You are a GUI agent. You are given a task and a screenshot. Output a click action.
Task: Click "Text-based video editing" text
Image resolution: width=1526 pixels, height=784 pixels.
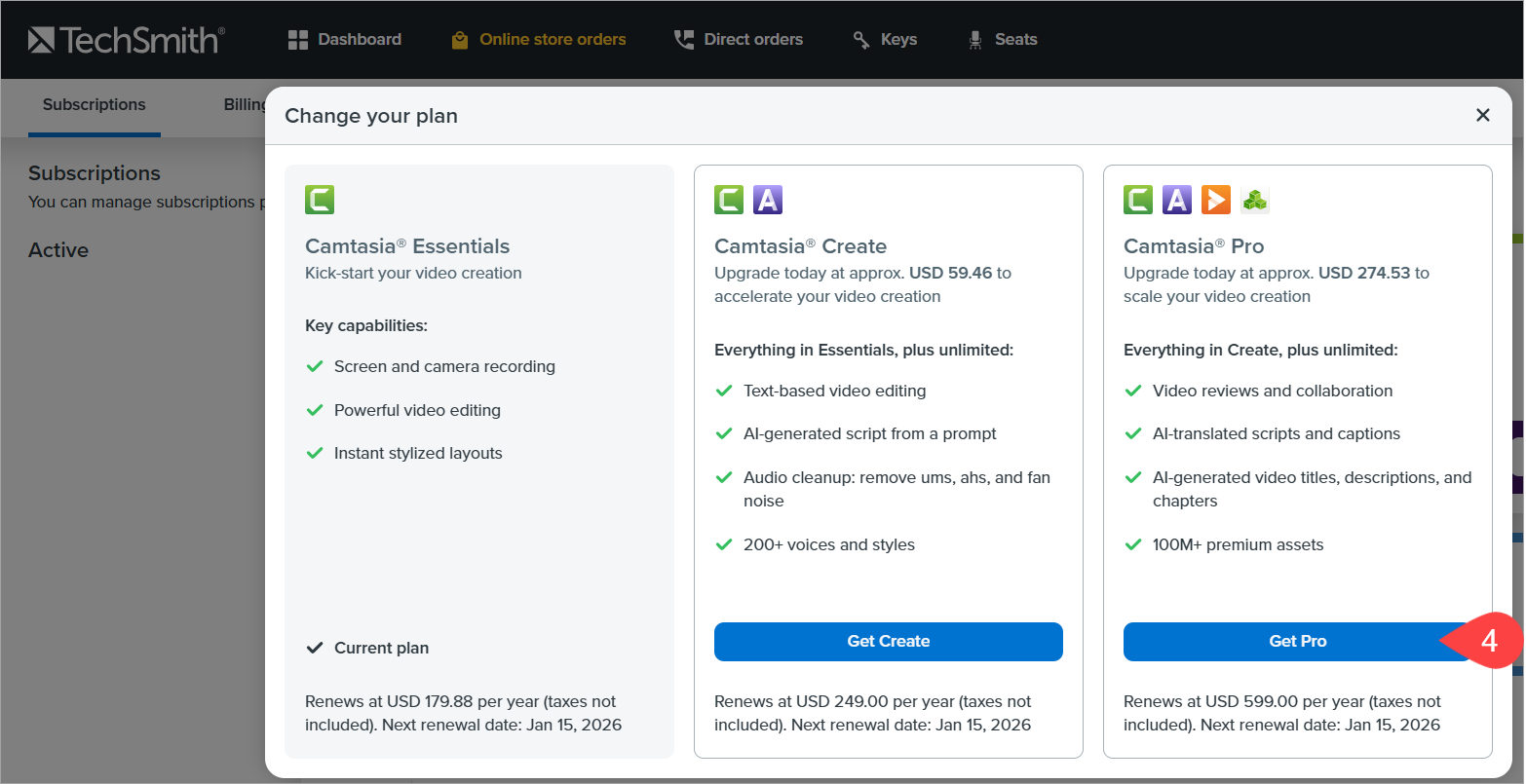pyautogui.click(x=835, y=391)
